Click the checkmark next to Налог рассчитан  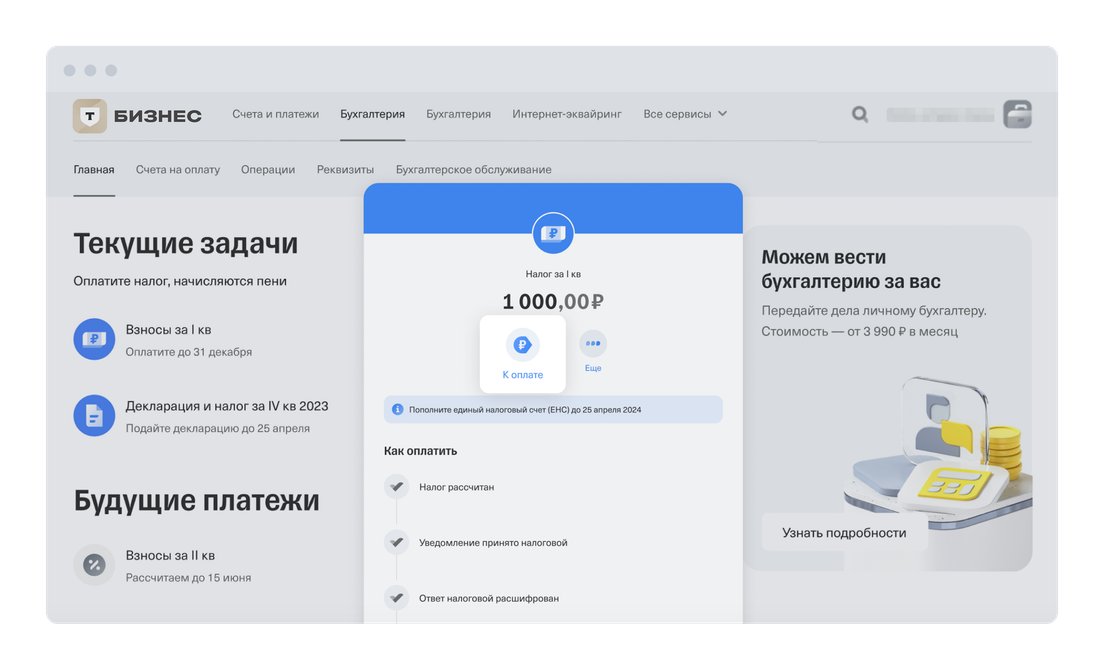tap(397, 486)
